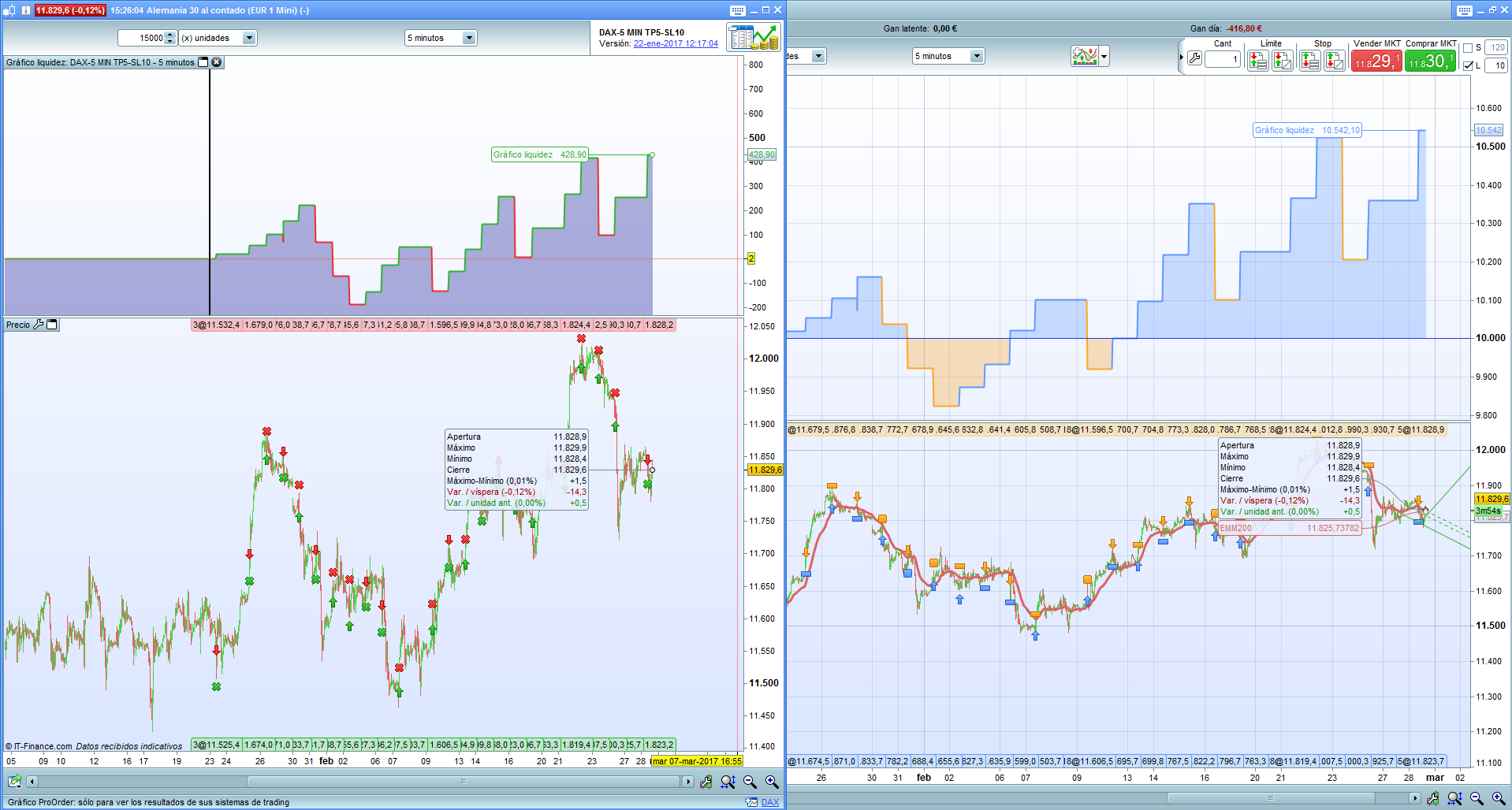Click the DAX link in status bar
1512x810 pixels.
coord(770,802)
